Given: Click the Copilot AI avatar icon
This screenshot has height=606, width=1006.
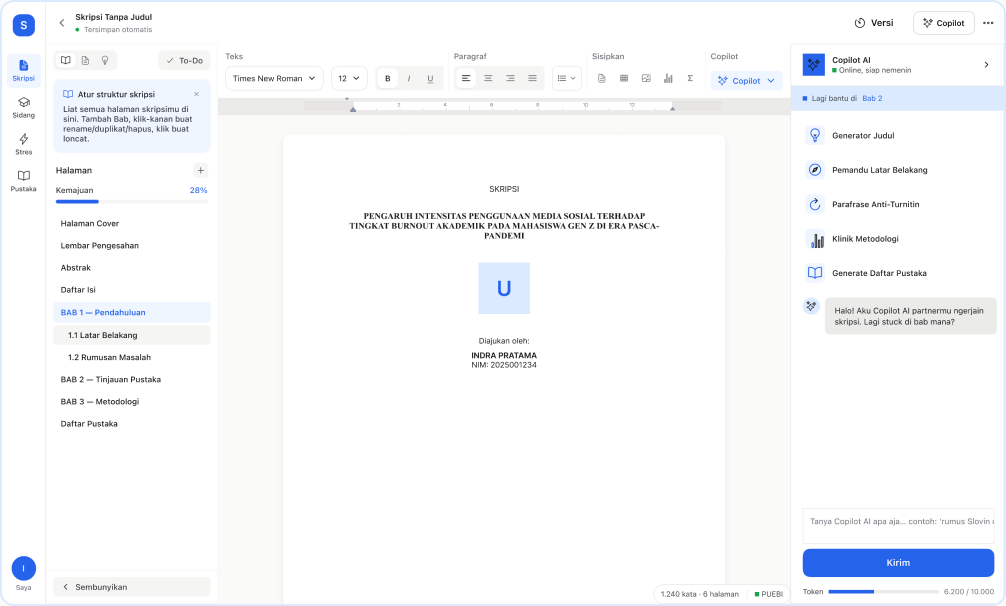Looking at the screenshot, I should [814, 65].
